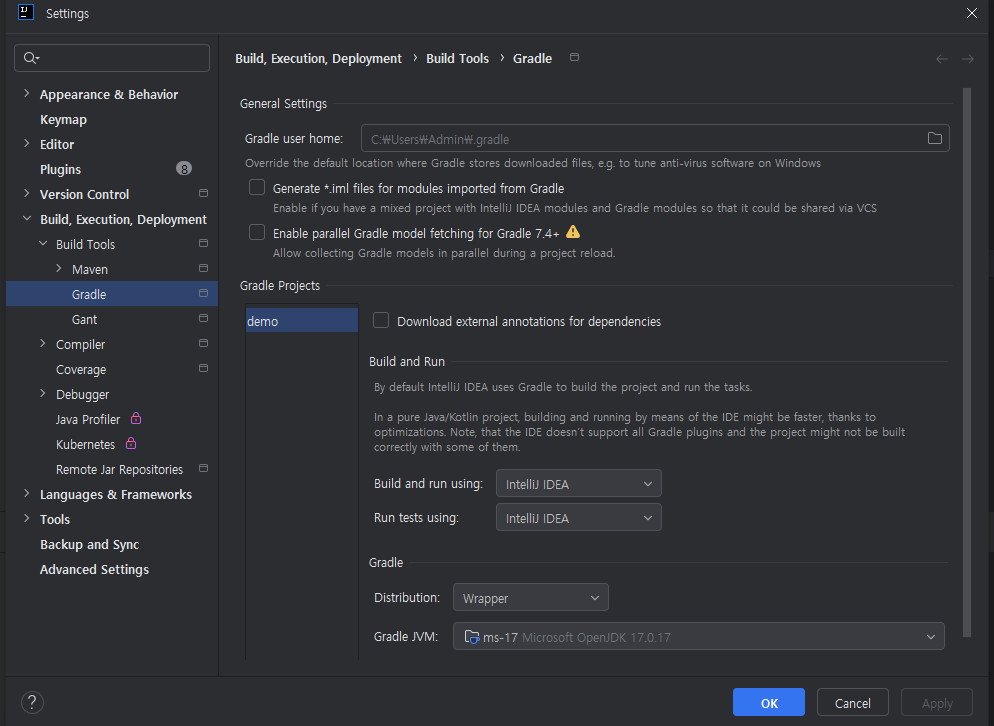Select Gant under Build Tools
This screenshot has height=726, width=994.
[84, 319]
